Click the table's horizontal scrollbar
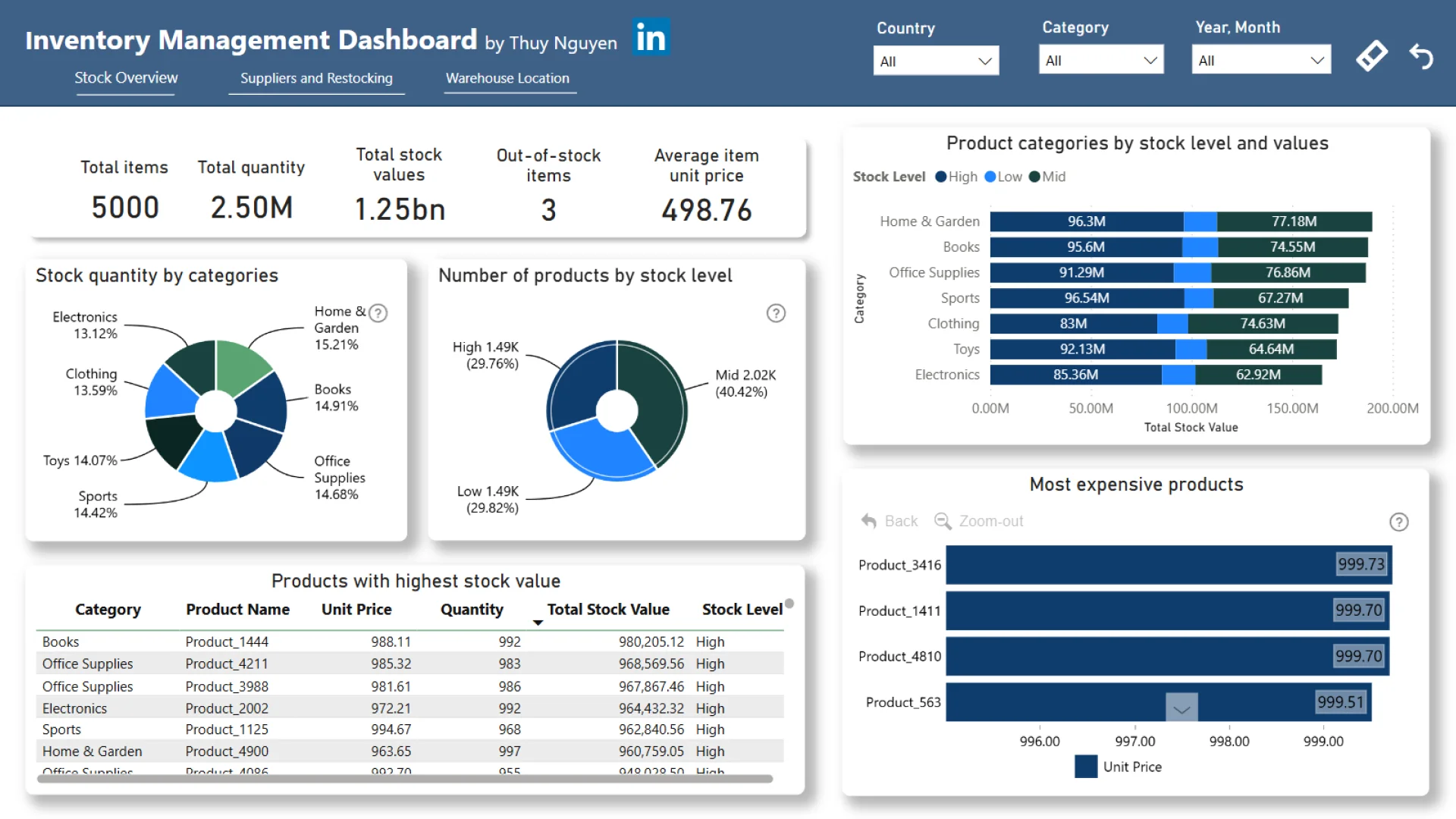 (404, 779)
